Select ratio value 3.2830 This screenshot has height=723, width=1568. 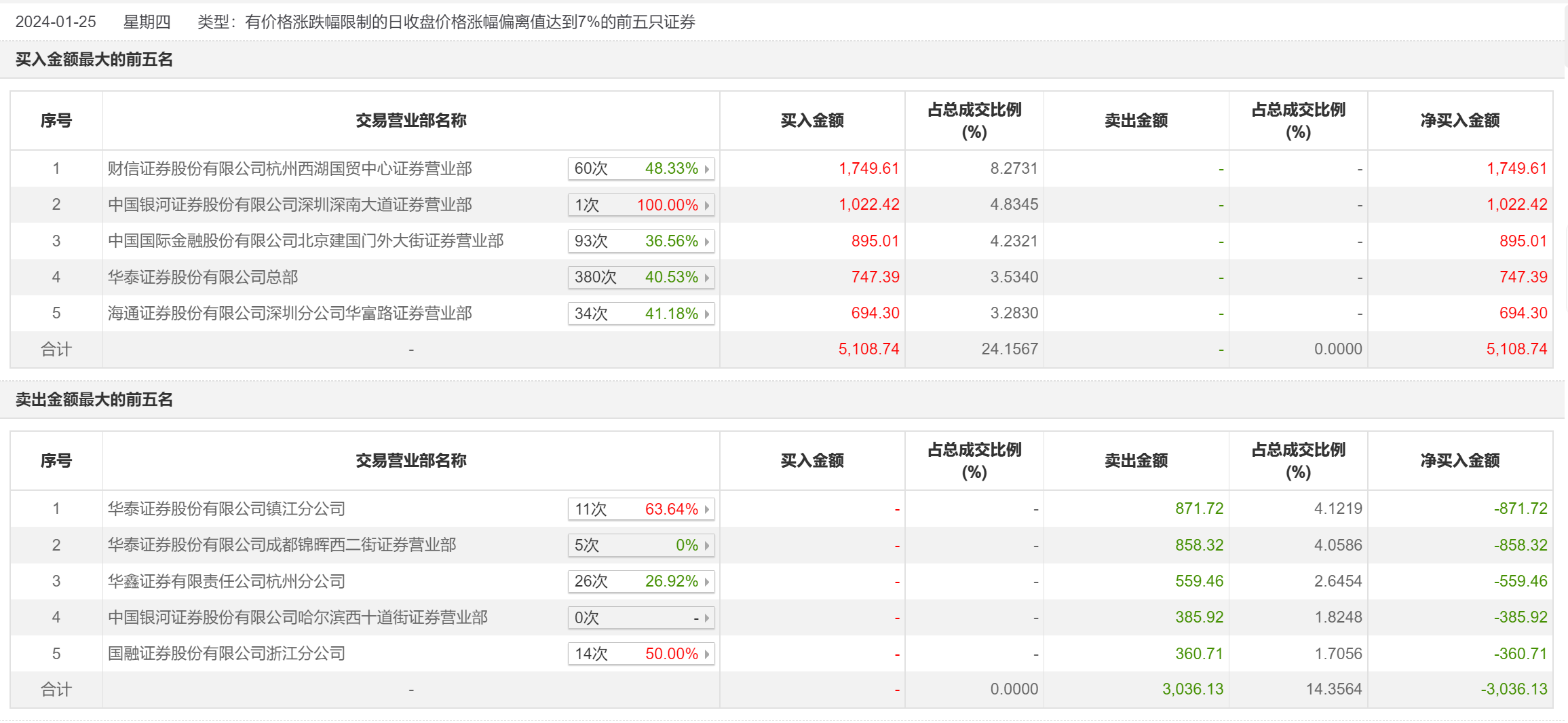1014,313
